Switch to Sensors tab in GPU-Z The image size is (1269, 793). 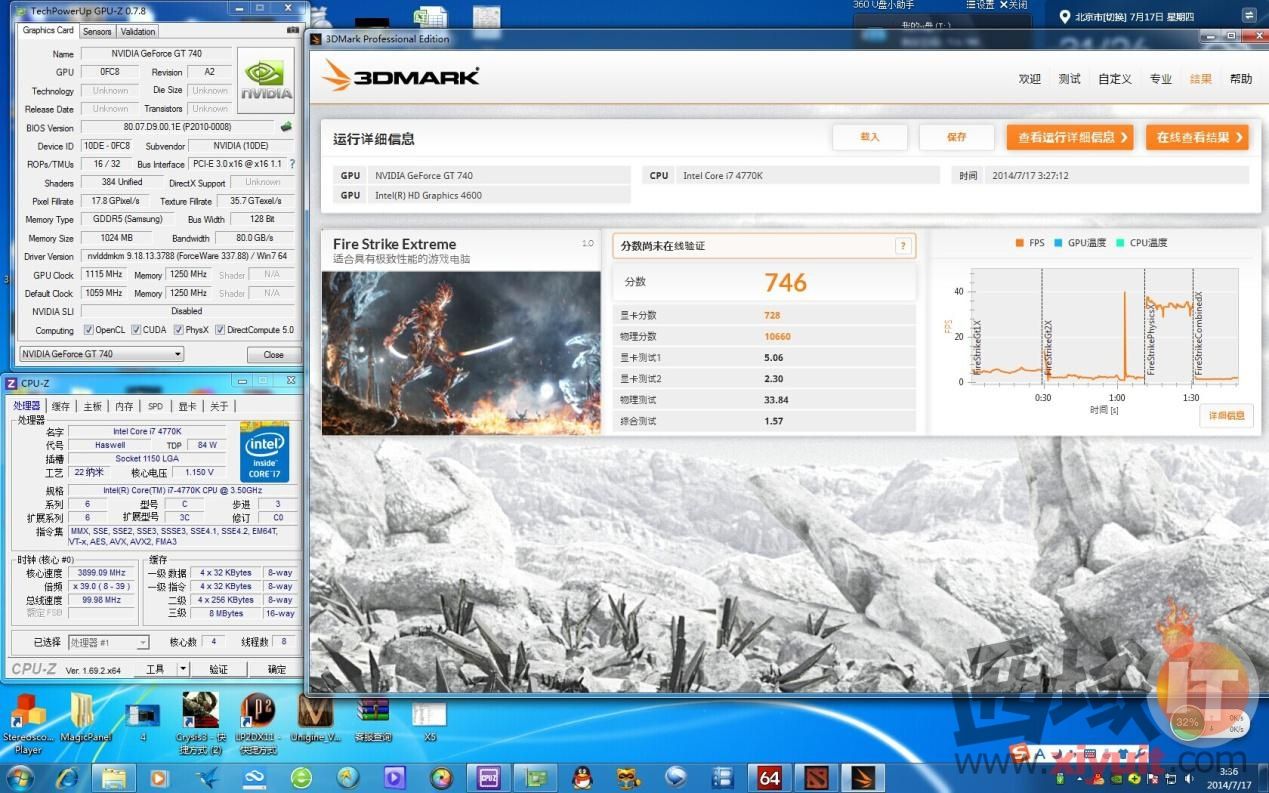(x=97, y=31)
